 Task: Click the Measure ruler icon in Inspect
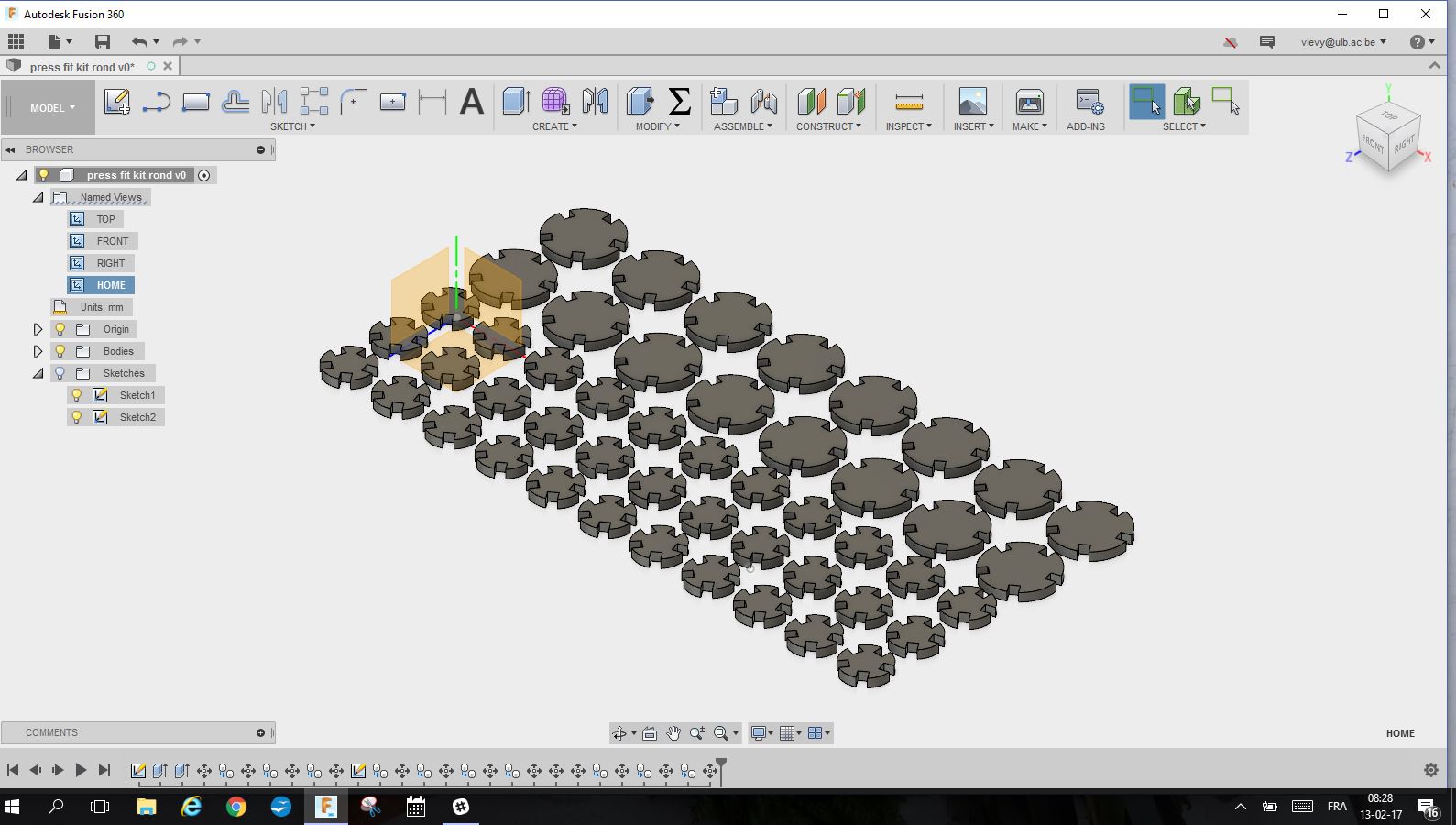[908, 102]
